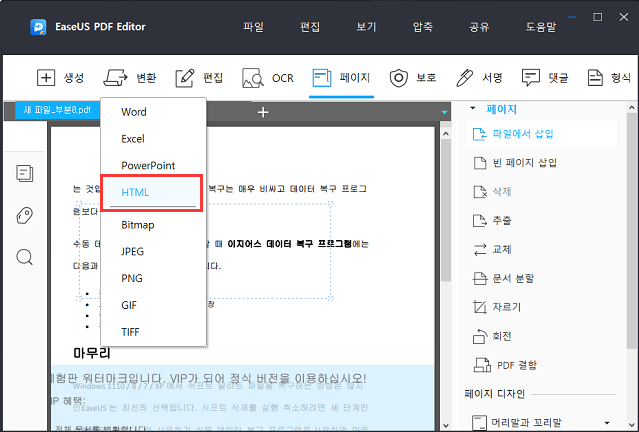Collapse the 페이지 section header
The height and width of the screenshot is (432, 639).
pos(473,108)
